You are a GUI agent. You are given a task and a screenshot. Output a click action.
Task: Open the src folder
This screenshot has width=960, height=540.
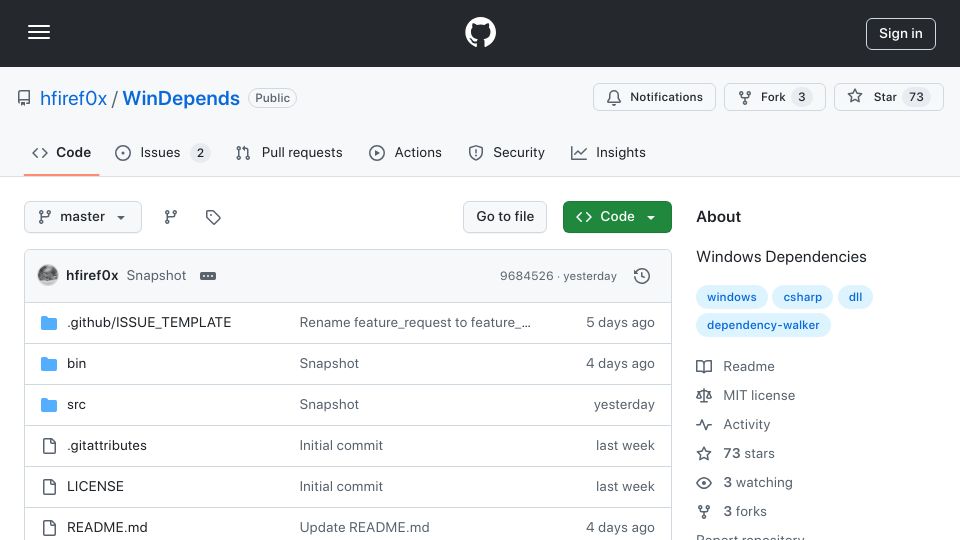pyautogui.click(x=77, y=405)
